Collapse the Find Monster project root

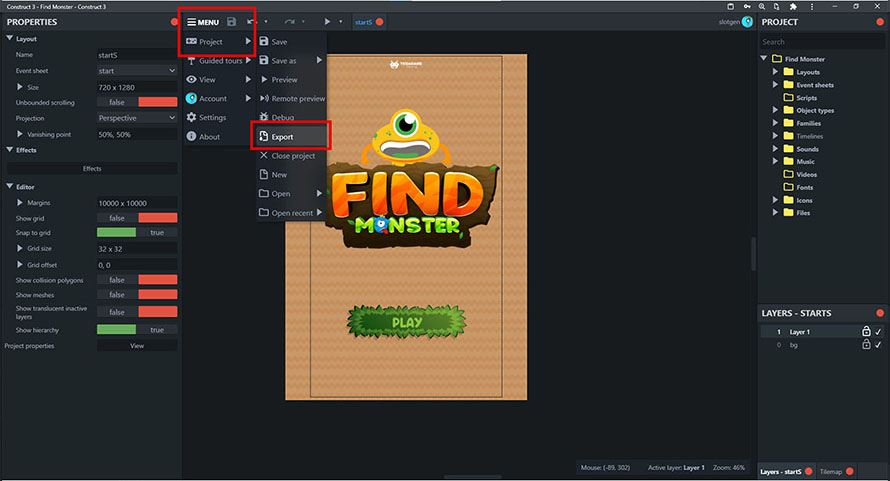point(764,58)
